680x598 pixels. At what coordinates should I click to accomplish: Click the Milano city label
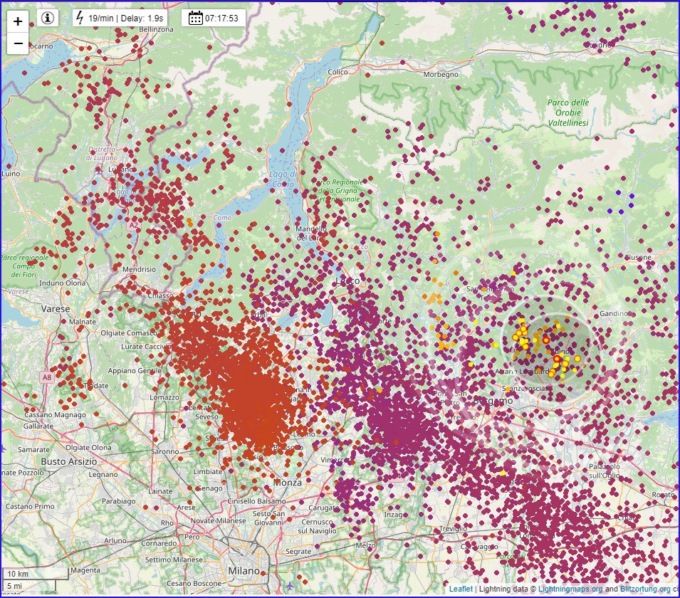pyautogui.click(x=243, y=569)
